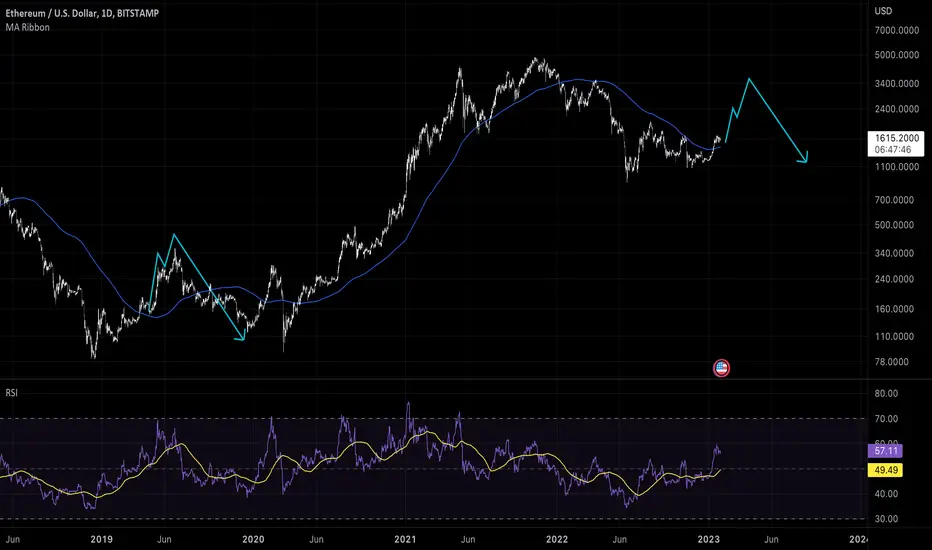Click the RSI value label 57.11
The width and height of the screenshot is (932, 550).
[886, 451]
